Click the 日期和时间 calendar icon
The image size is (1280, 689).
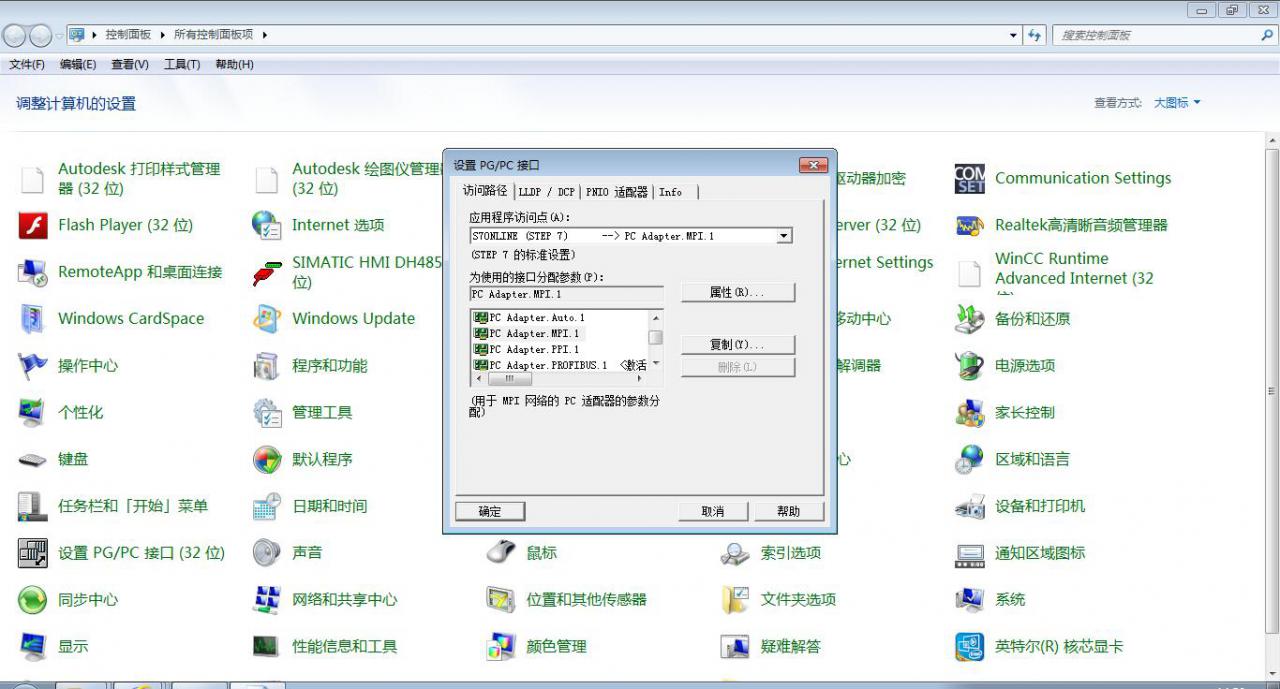point(267,506)
